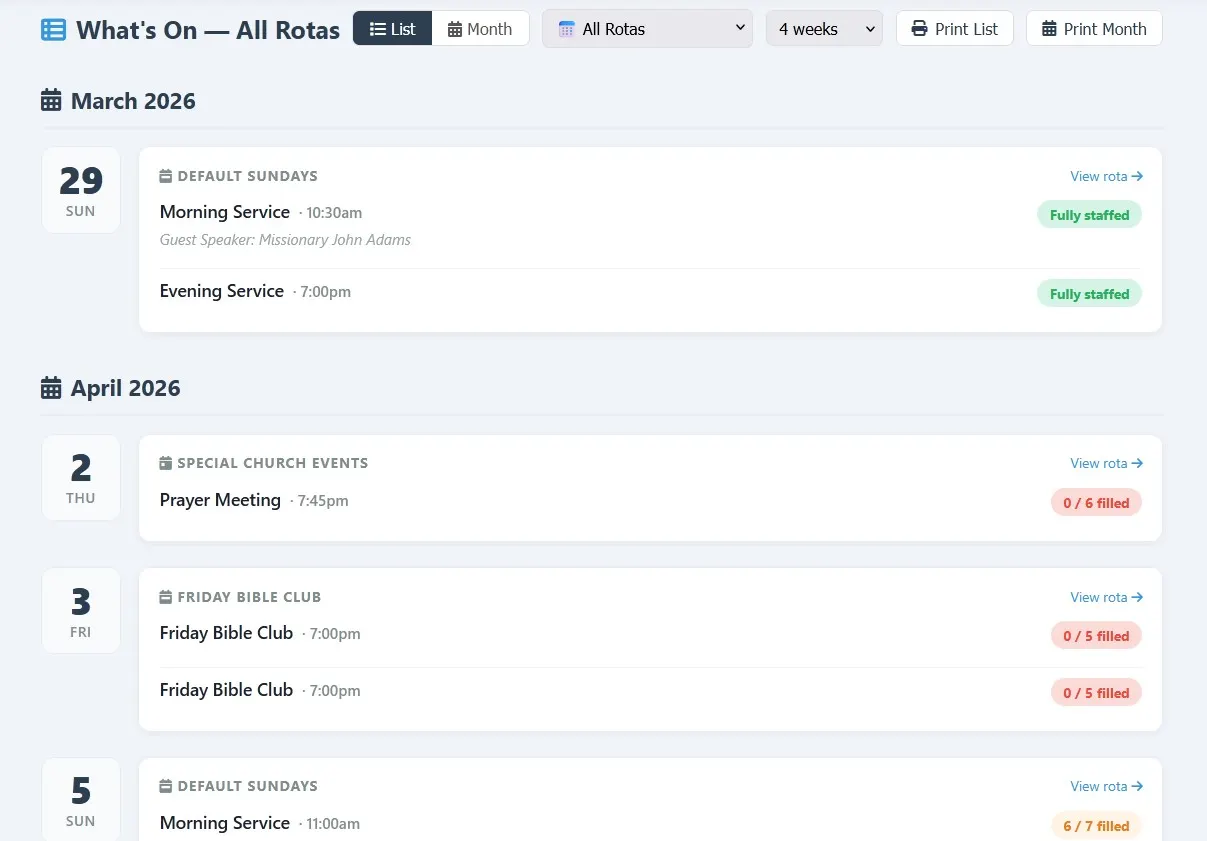1207x841 pixels.
Task: Switch to List view
Action: [x=393, y=29]
